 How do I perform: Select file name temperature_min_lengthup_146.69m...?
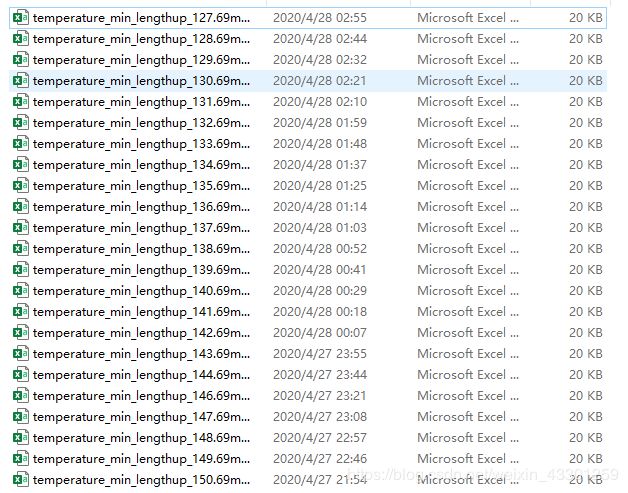pyautogui.click(x=141, y=396)
